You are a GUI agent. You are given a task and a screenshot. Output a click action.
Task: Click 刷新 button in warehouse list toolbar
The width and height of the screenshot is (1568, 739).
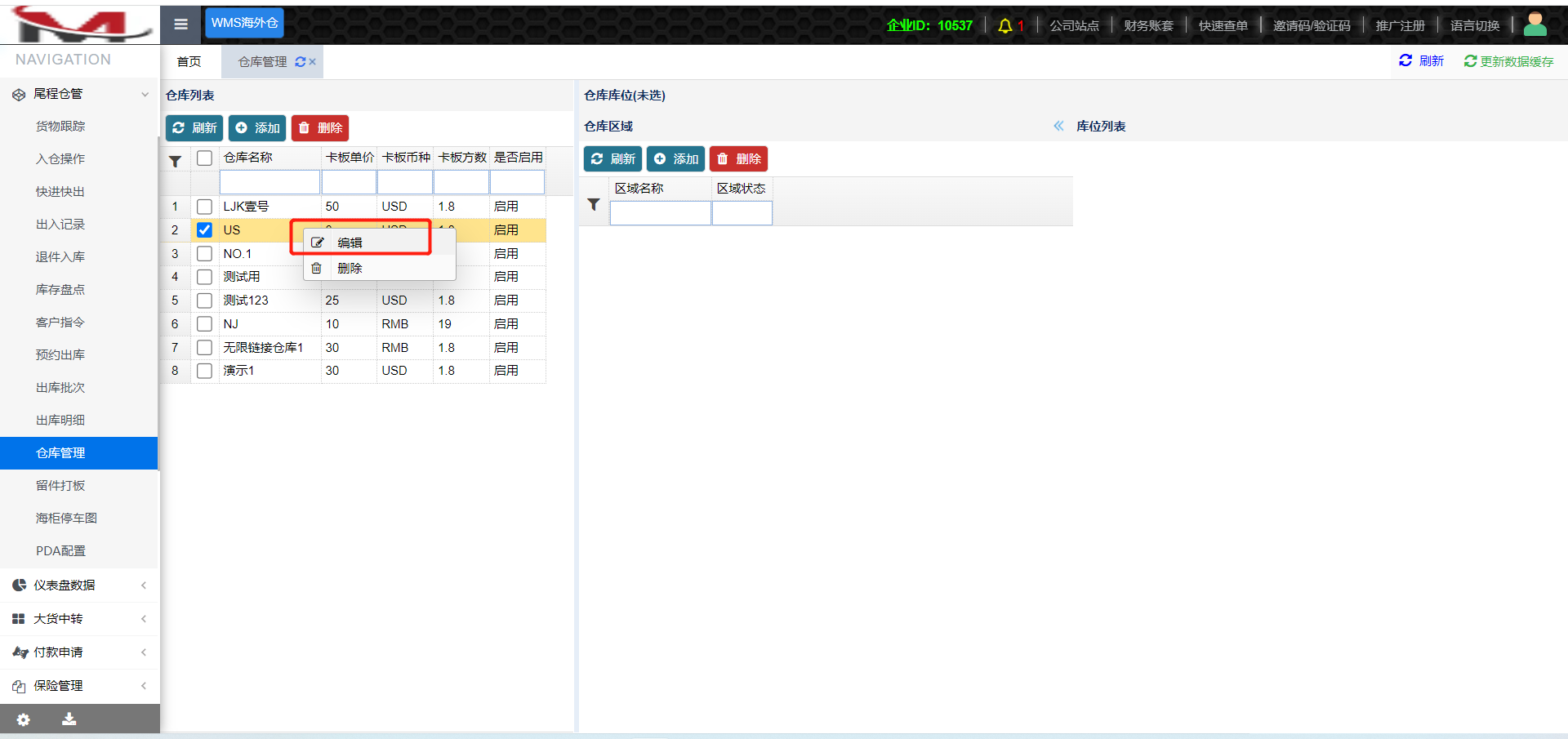[x=194, y=128]
